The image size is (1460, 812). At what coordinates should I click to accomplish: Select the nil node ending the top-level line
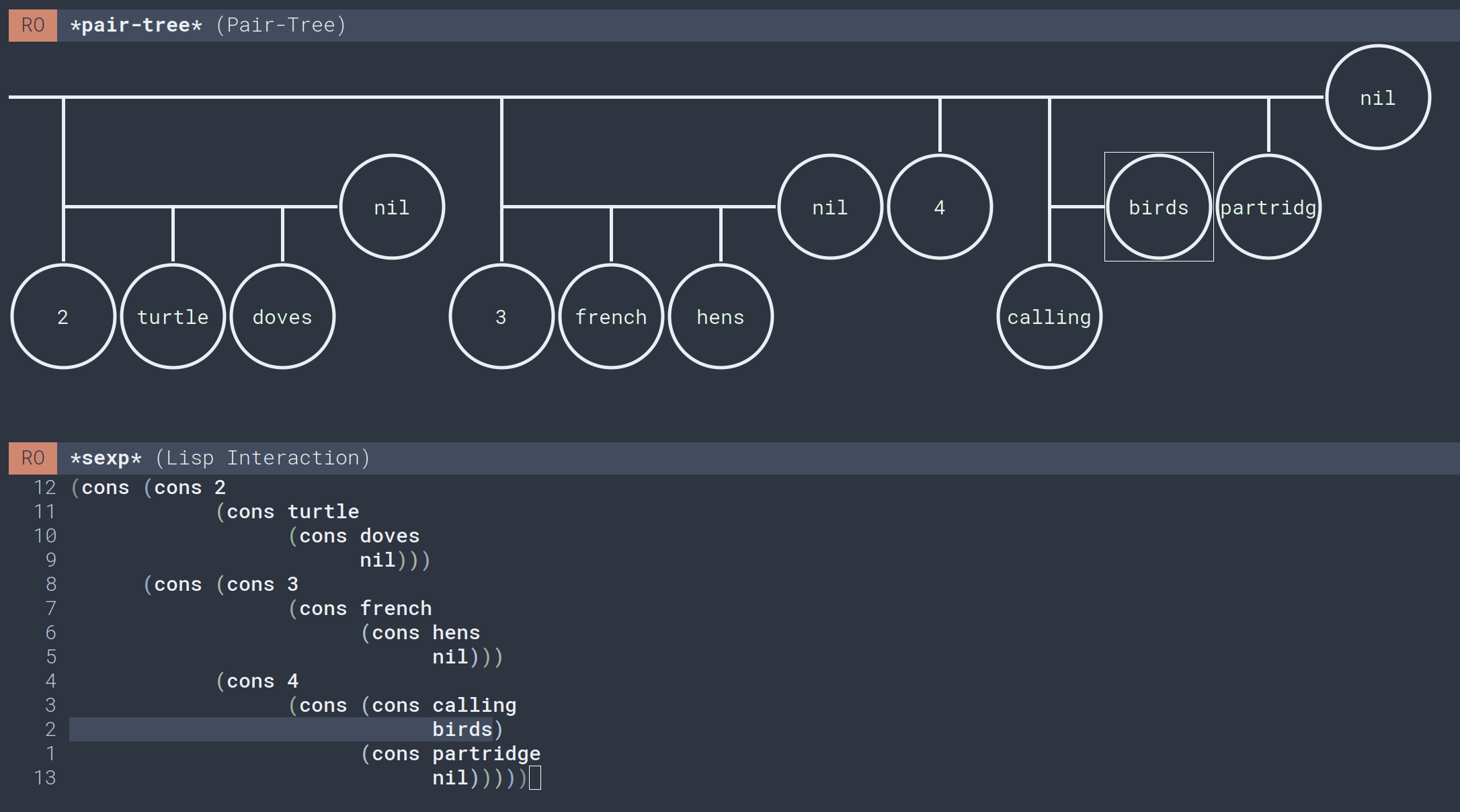[1378, 97]
